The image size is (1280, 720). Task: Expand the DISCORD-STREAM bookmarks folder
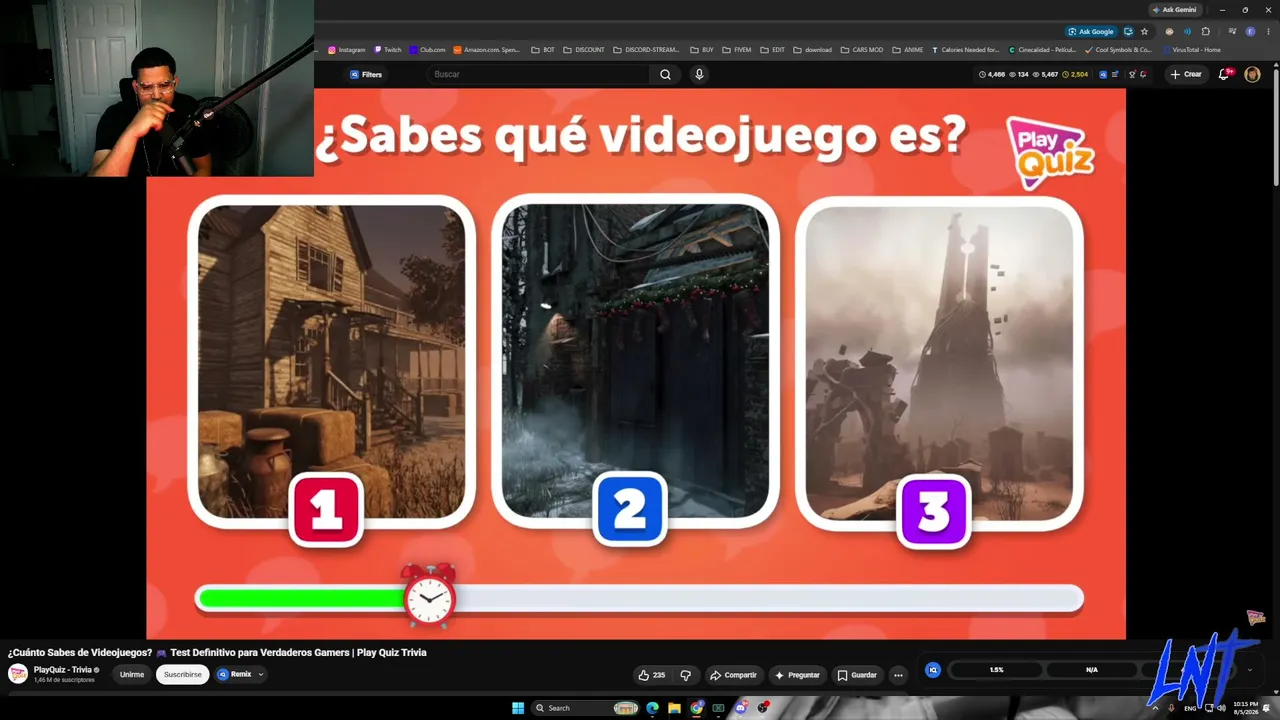(646, 50)
